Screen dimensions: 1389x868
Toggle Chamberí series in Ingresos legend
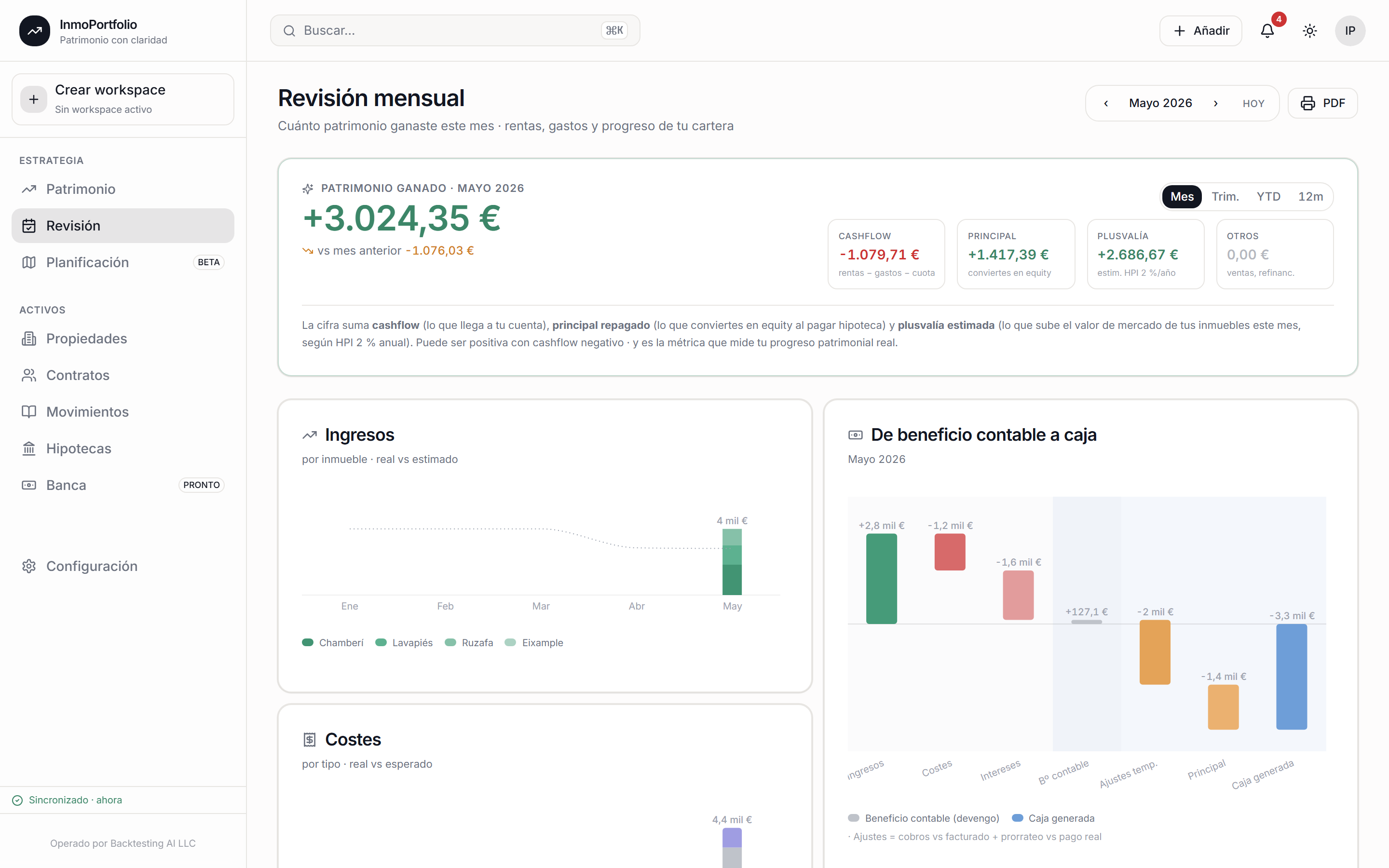pos(333,643)
